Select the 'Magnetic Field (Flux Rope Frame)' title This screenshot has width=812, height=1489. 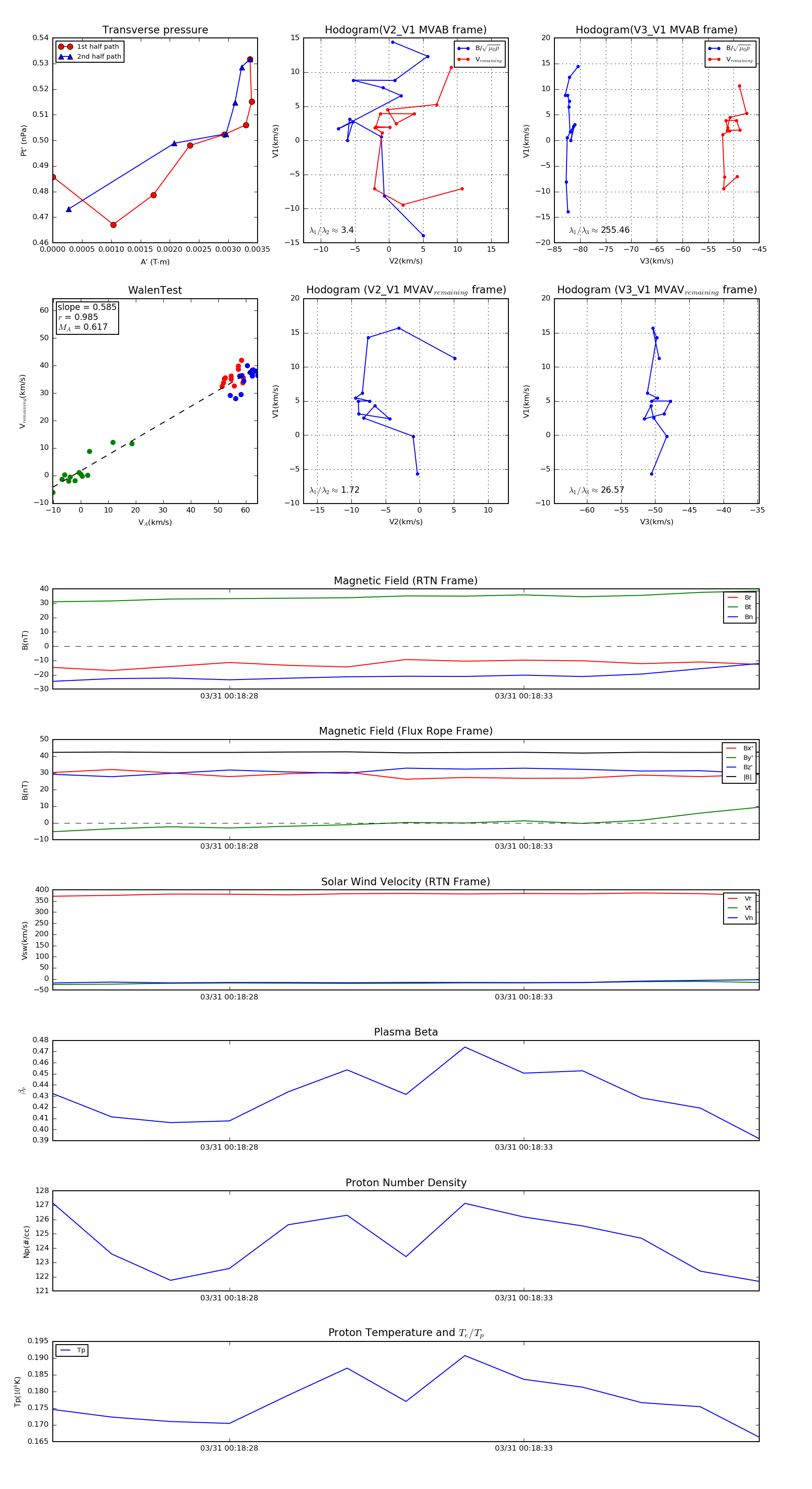click(406, 731)
